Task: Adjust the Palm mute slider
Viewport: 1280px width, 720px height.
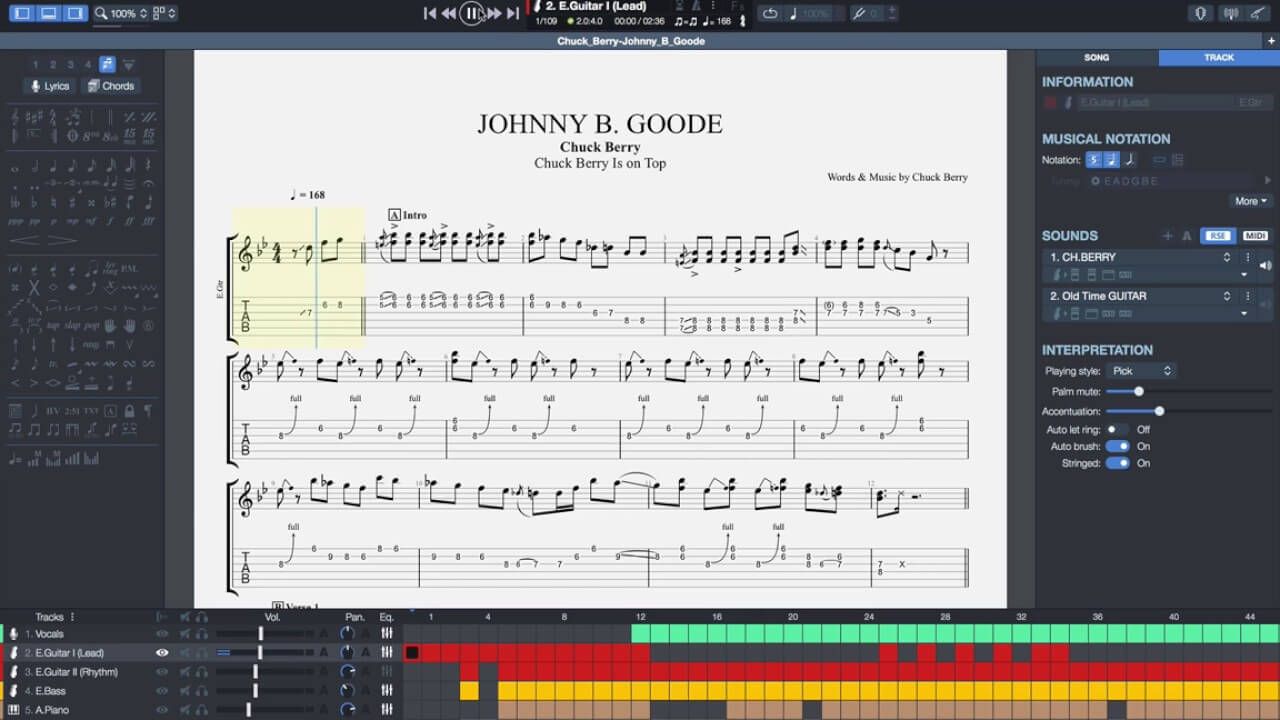Action: click(1139, 391)
